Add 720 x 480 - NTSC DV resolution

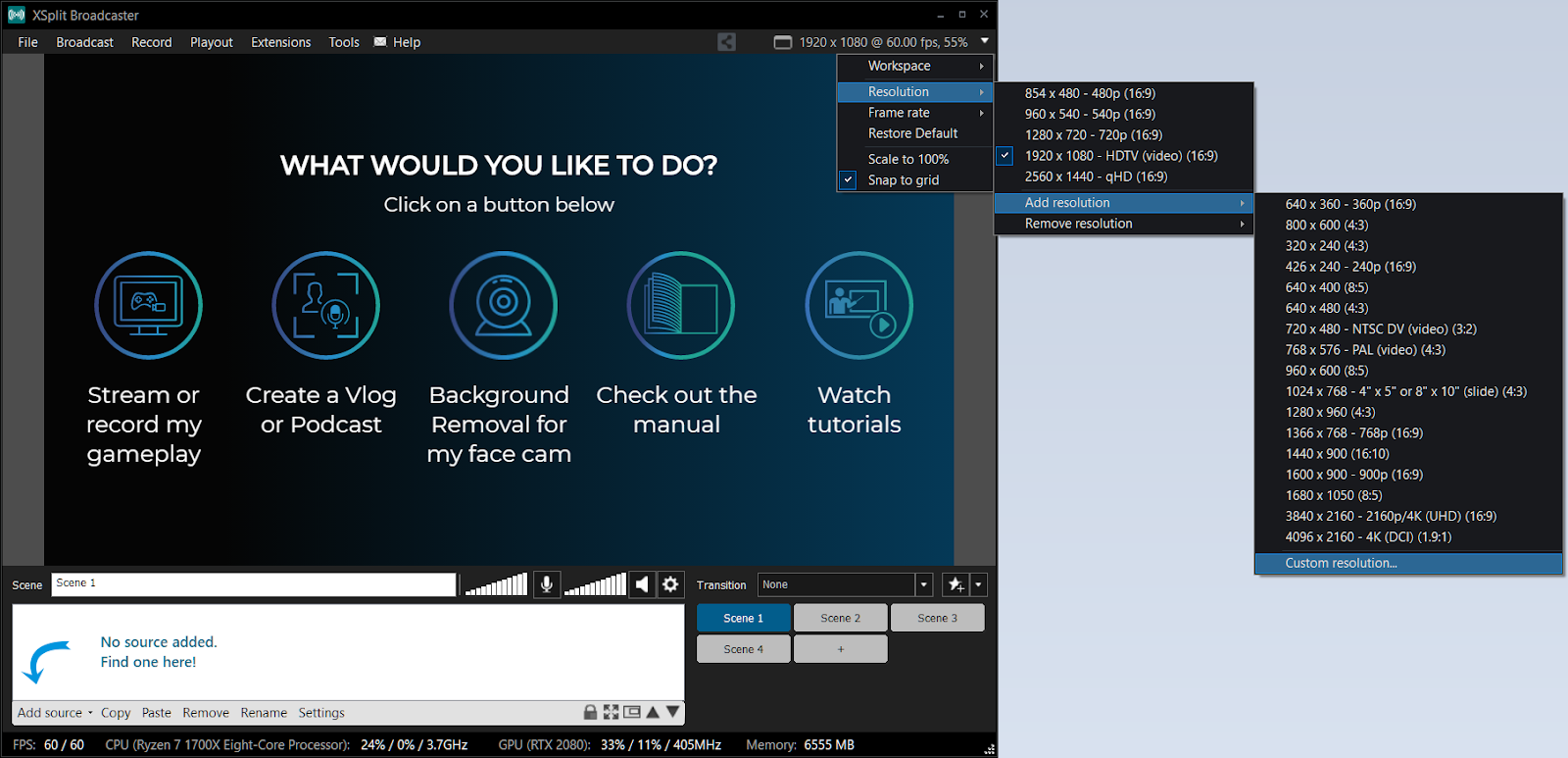click(1408, 328)
